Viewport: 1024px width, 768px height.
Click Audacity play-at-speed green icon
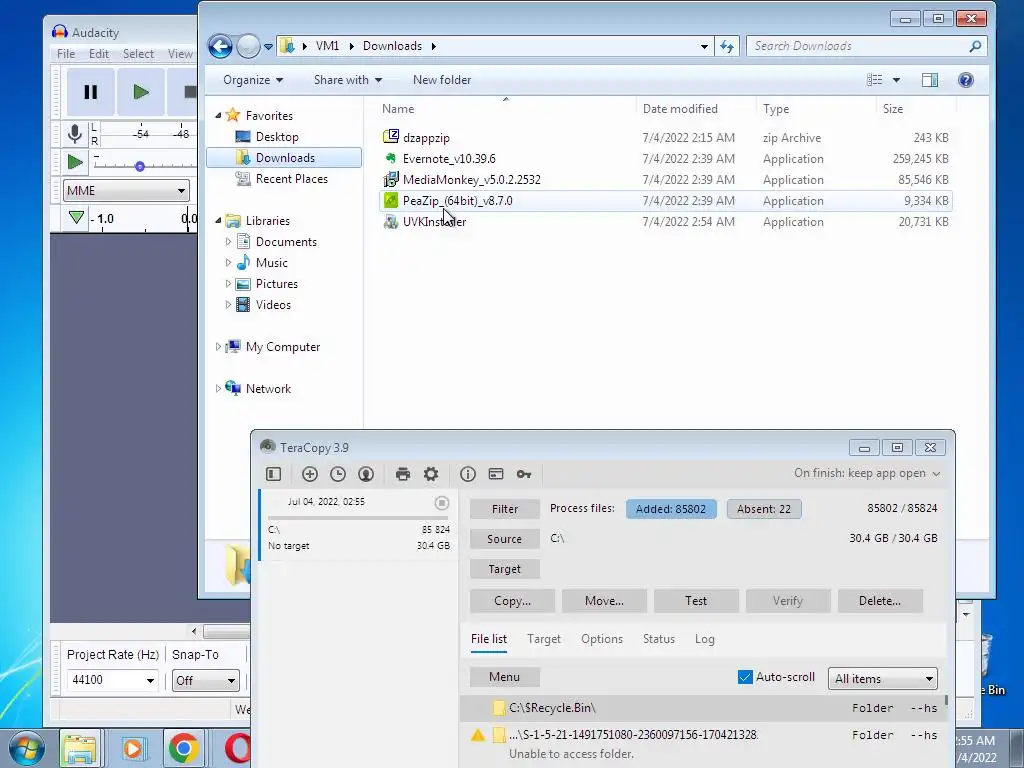coord(75,162)
